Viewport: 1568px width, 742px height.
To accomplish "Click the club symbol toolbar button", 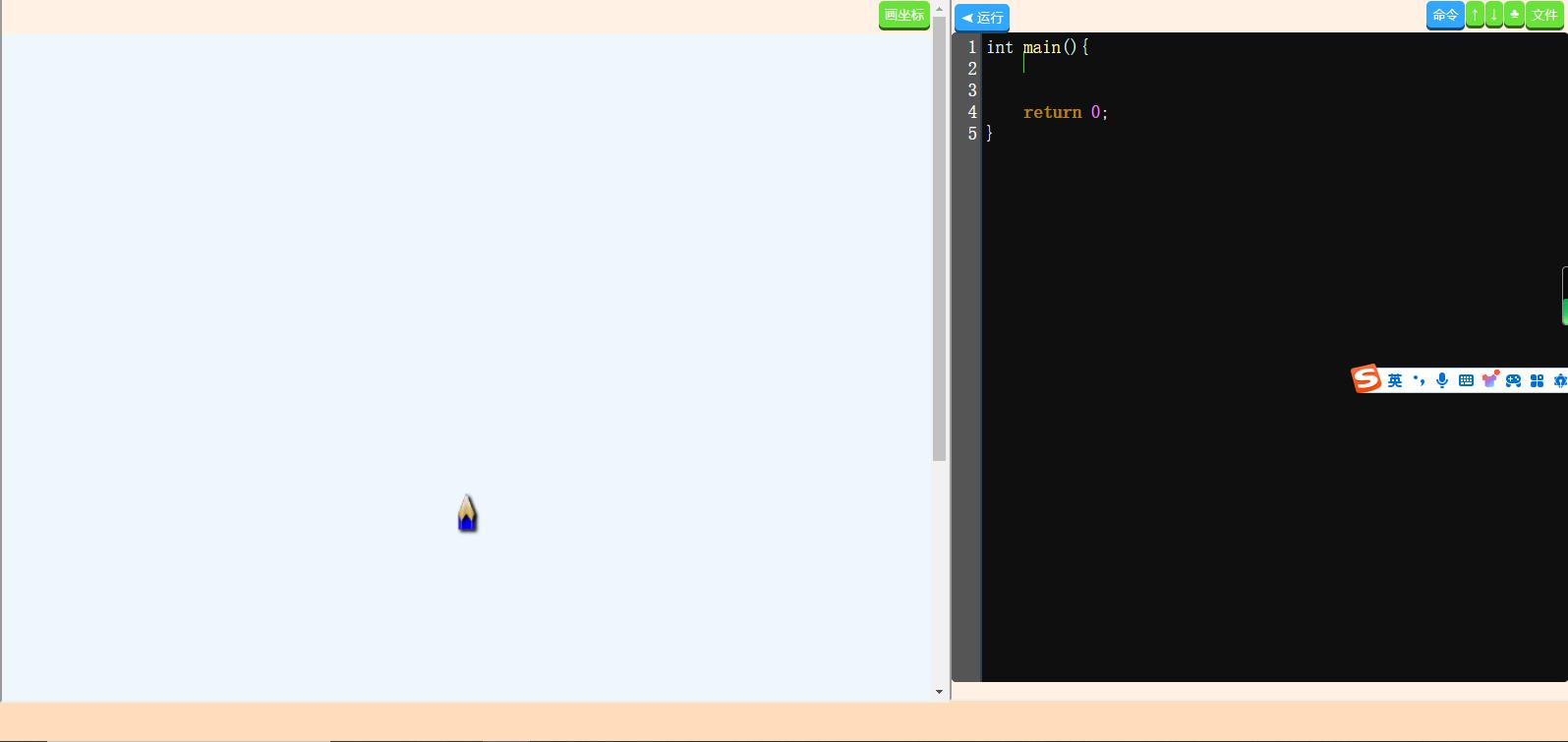I will 1514,15.
